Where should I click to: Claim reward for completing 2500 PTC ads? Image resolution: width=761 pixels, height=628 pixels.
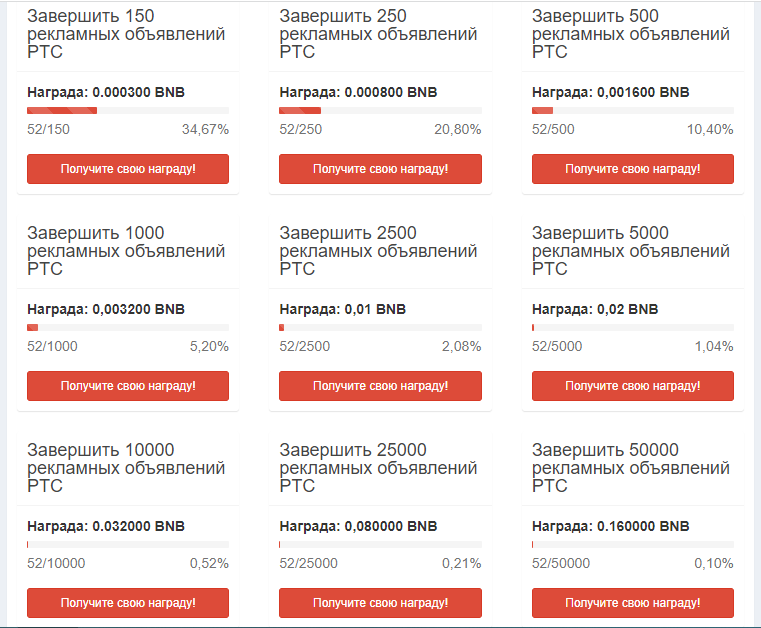(380, 386)
